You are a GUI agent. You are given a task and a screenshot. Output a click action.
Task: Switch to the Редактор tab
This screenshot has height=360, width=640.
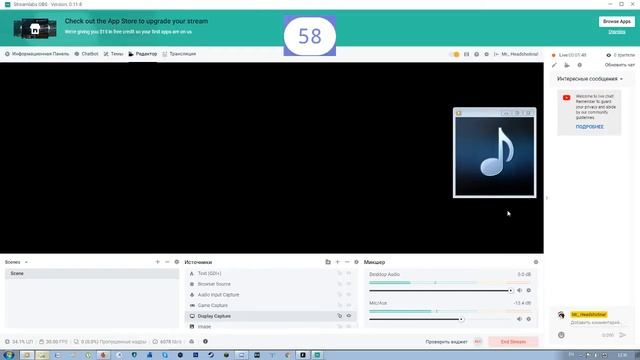pos(143,54)
